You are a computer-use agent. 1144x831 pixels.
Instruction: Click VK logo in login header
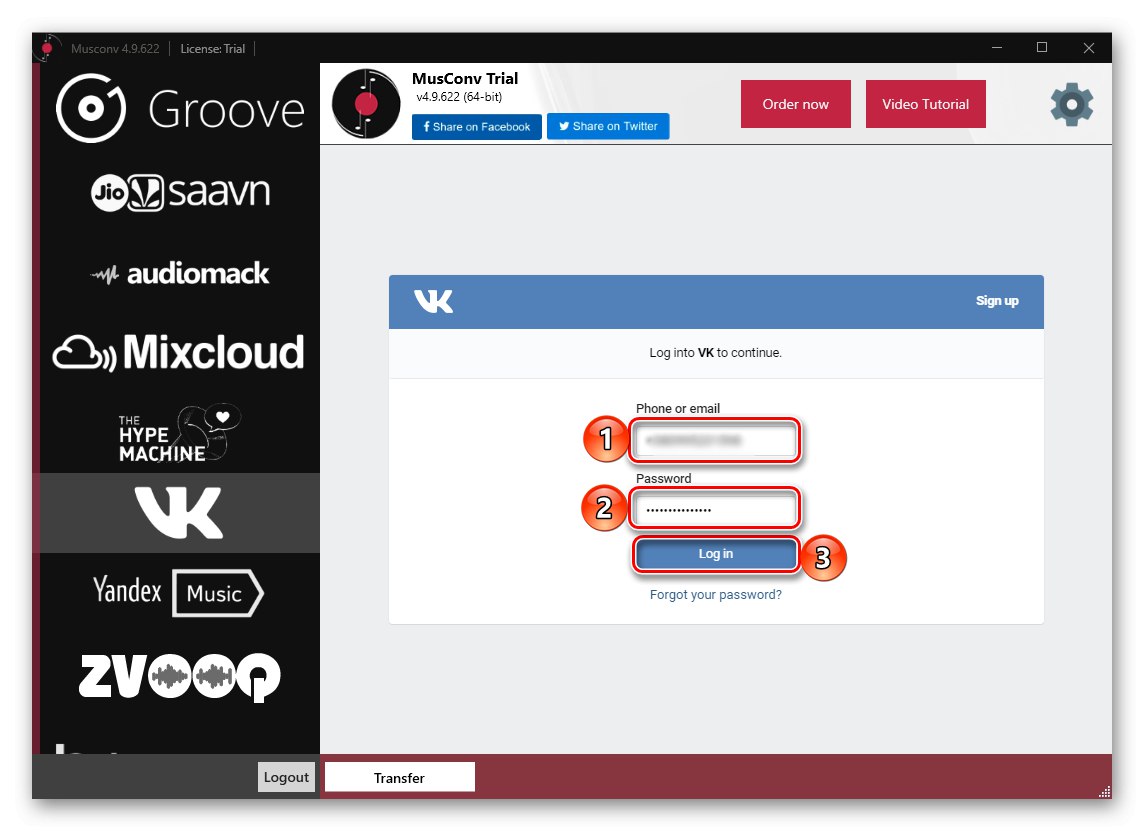(x=433, y=301)
